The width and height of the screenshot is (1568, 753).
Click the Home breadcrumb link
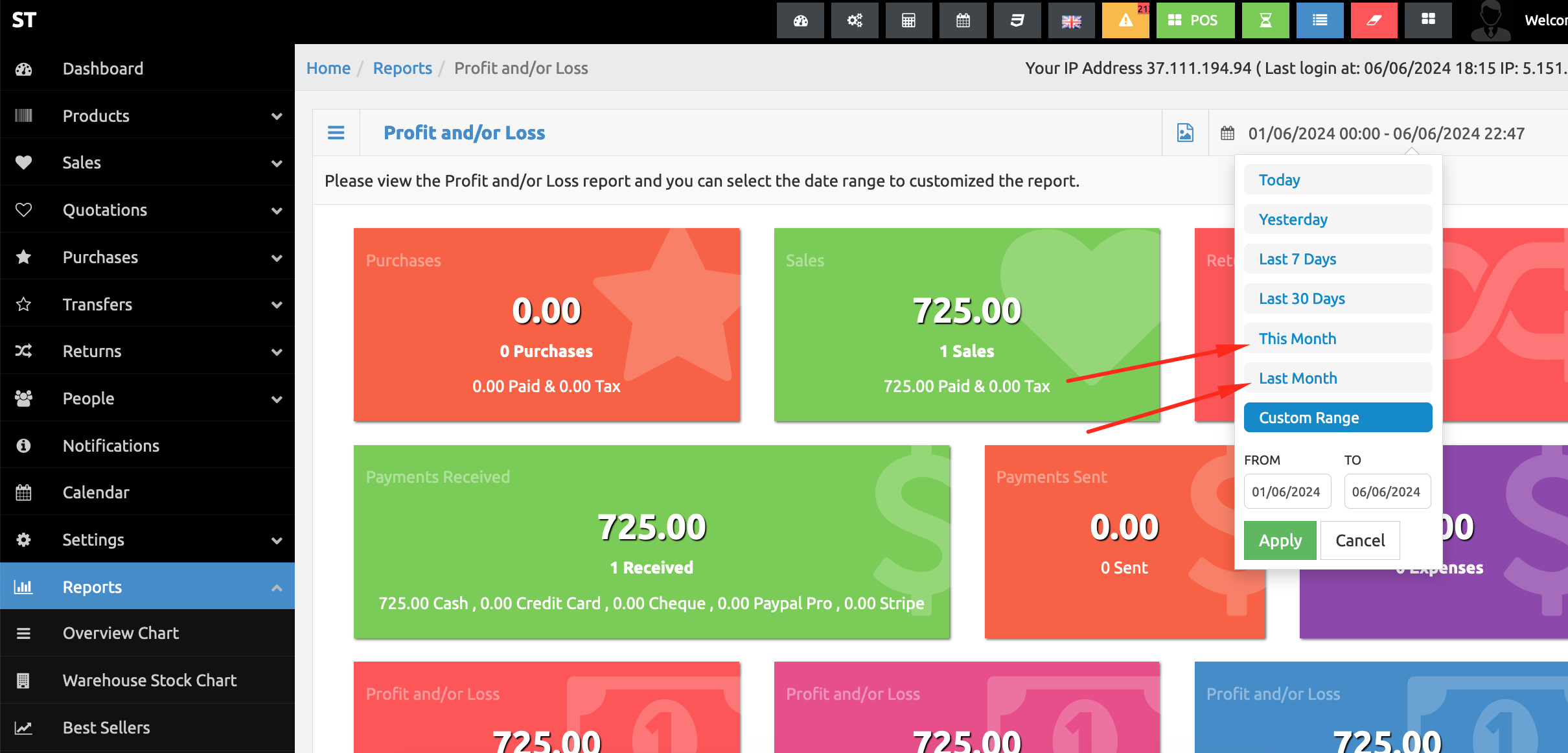pyautogui.click(x=328, y=68)
